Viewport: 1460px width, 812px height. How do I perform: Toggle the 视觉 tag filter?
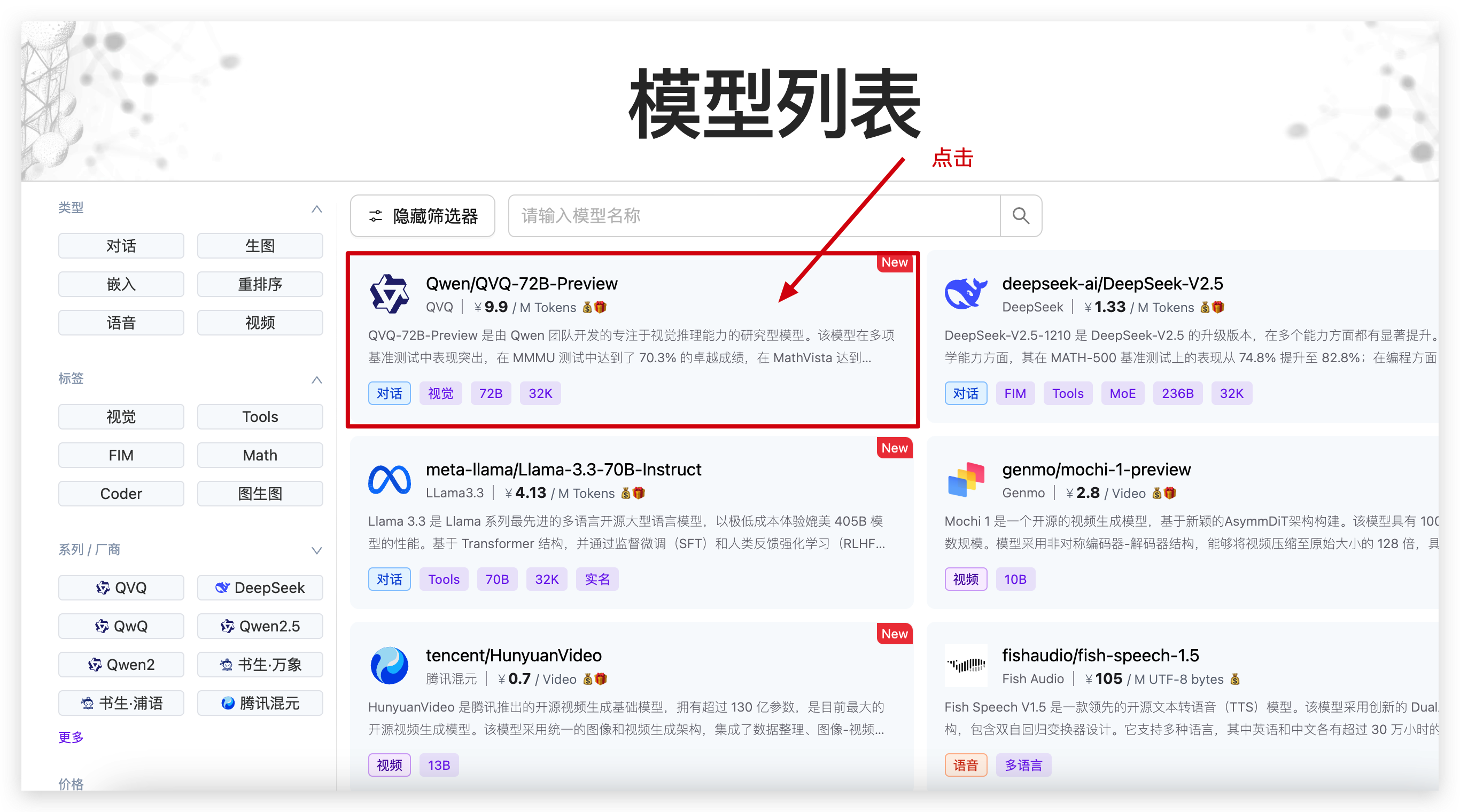[x=121, y=417]
